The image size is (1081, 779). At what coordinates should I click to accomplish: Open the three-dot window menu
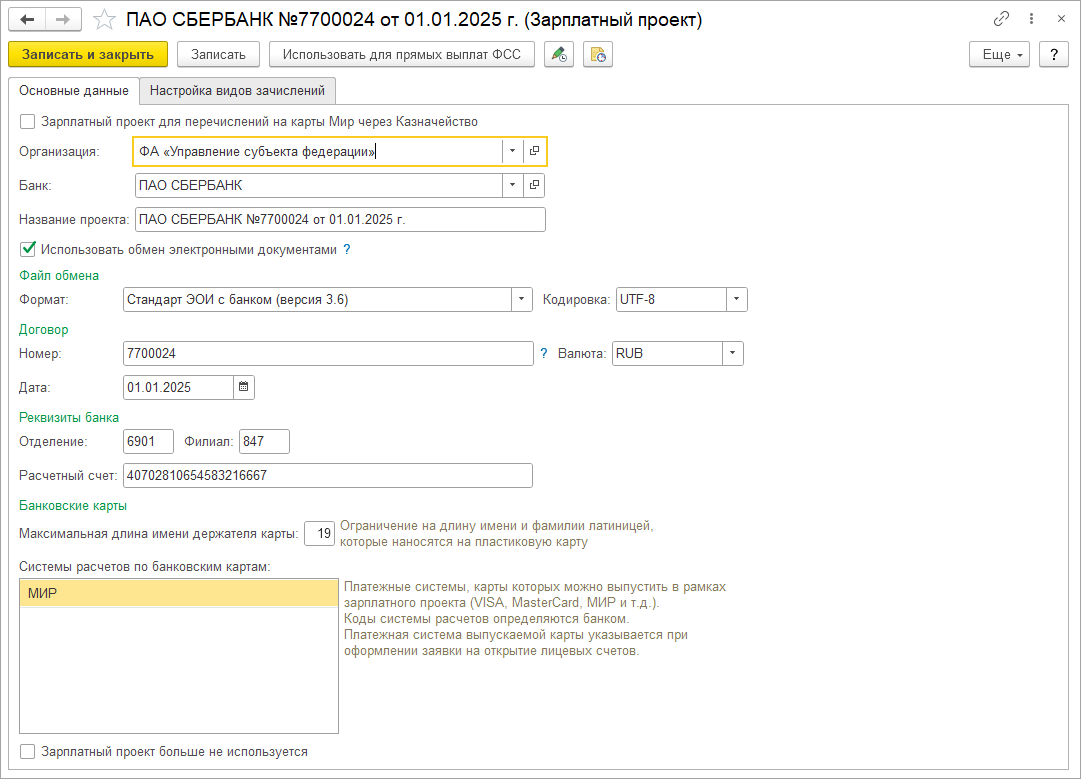[1031, 19]
